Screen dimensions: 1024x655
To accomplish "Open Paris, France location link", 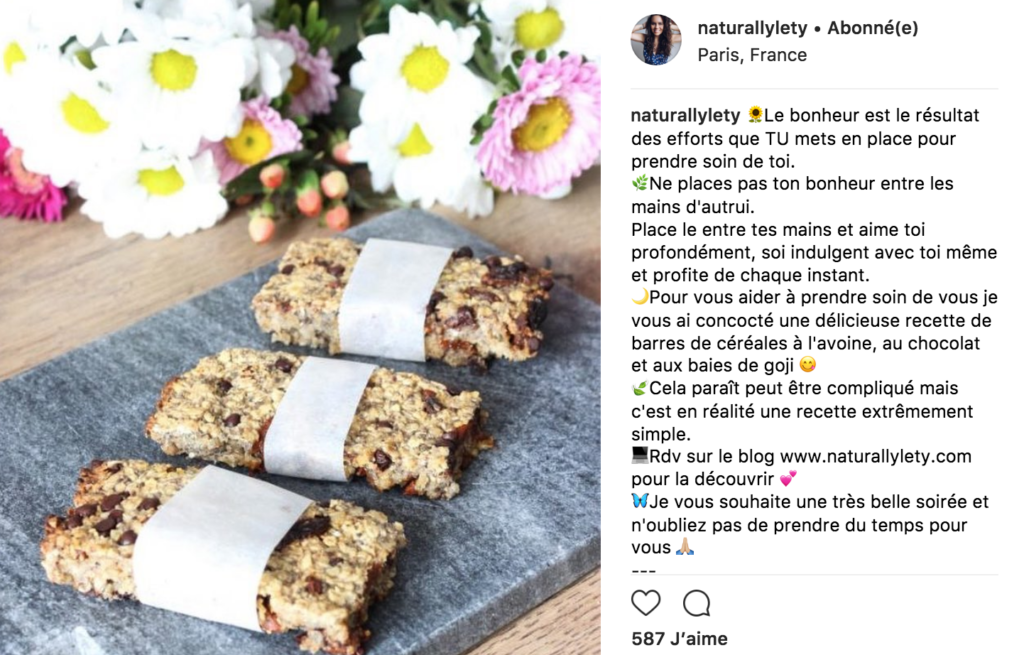I will 752,55.
